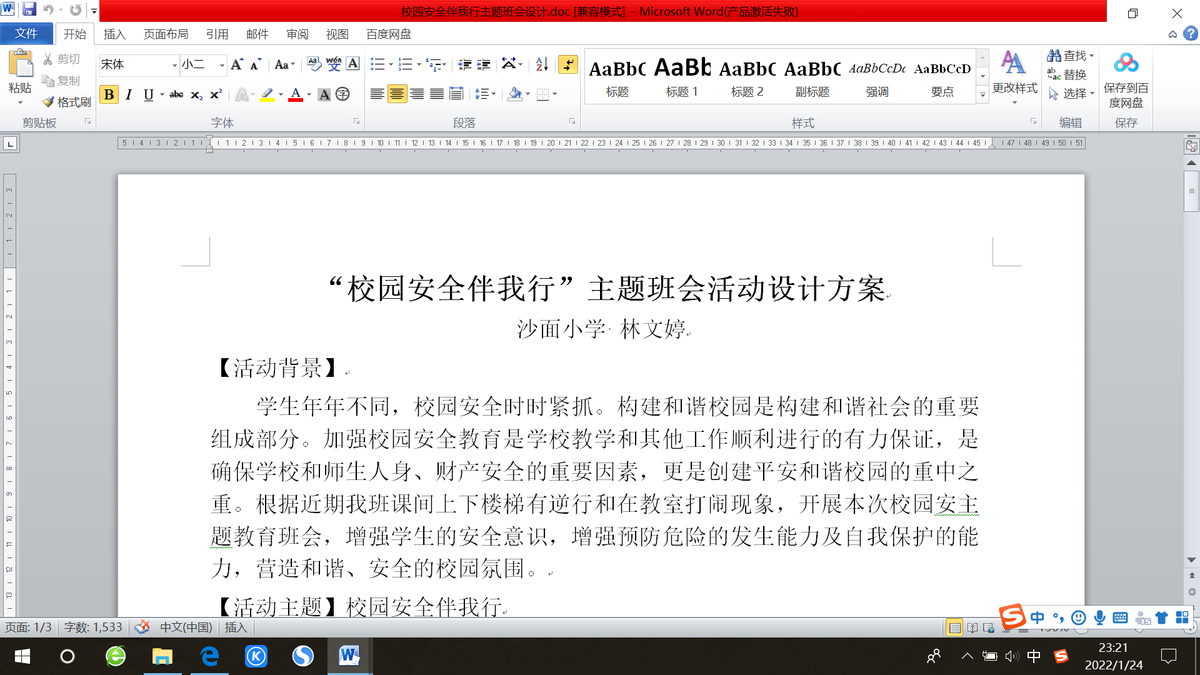Toggle Align Left paragraph alignment
The image size is (1200, 675).
377,95
